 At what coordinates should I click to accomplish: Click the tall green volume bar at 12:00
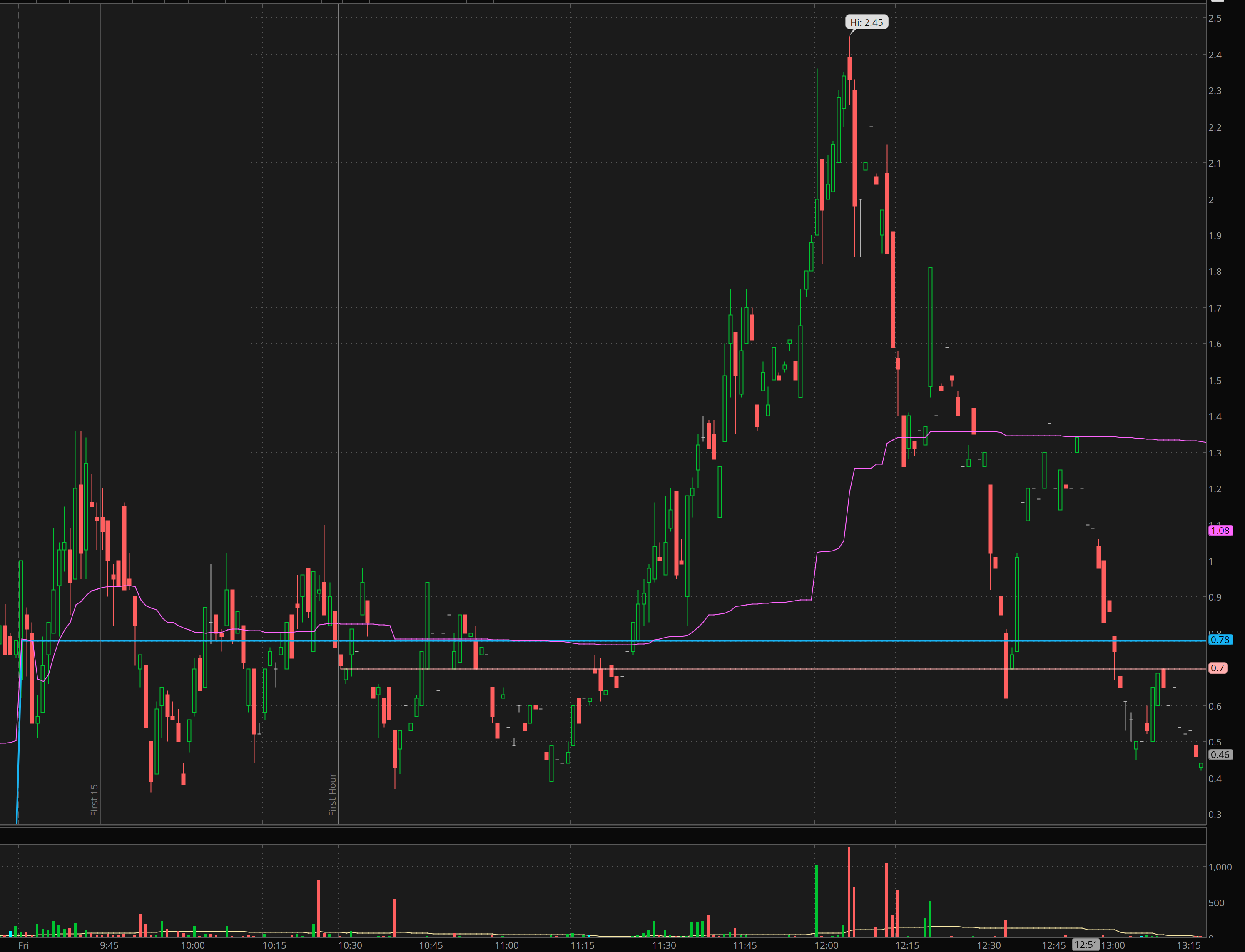[x=816, y=901]
